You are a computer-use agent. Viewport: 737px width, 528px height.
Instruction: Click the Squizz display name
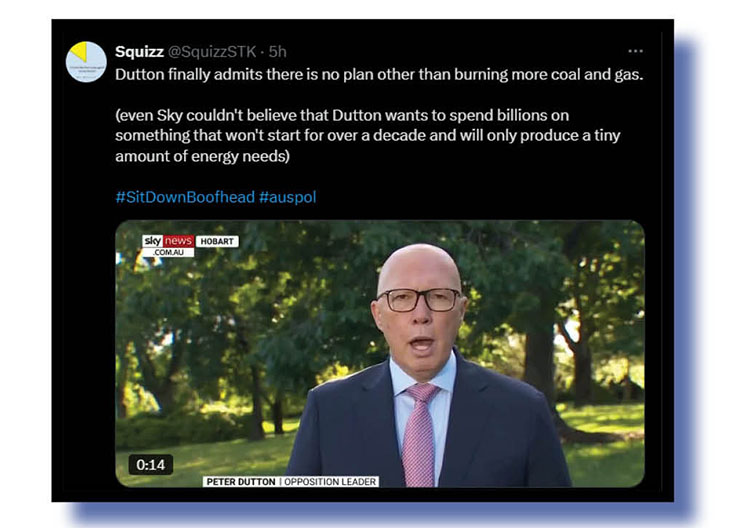139,52
